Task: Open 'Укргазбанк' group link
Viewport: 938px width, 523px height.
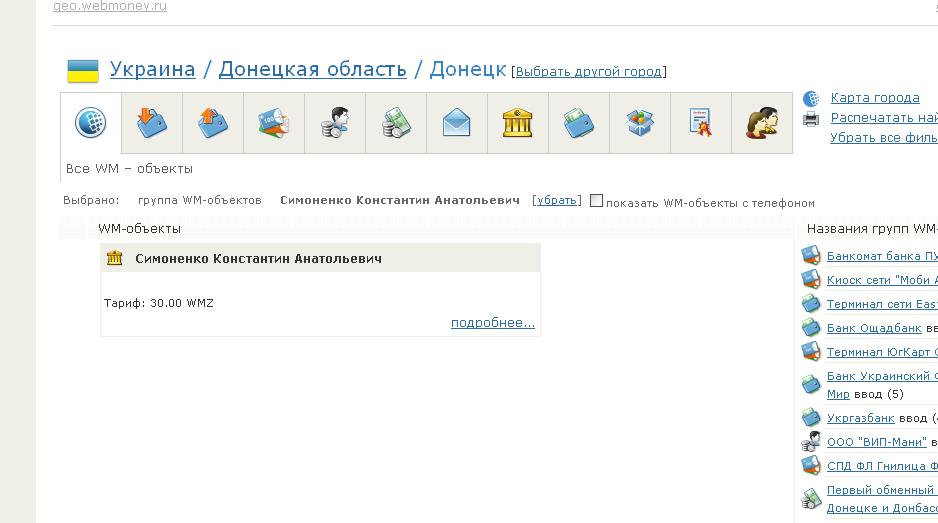Action: coord(860,418)
